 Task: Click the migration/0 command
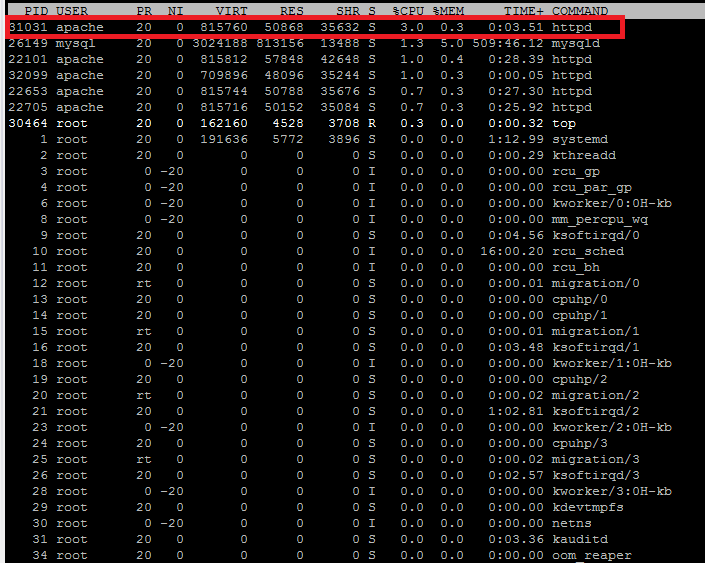tap(596, 283)
